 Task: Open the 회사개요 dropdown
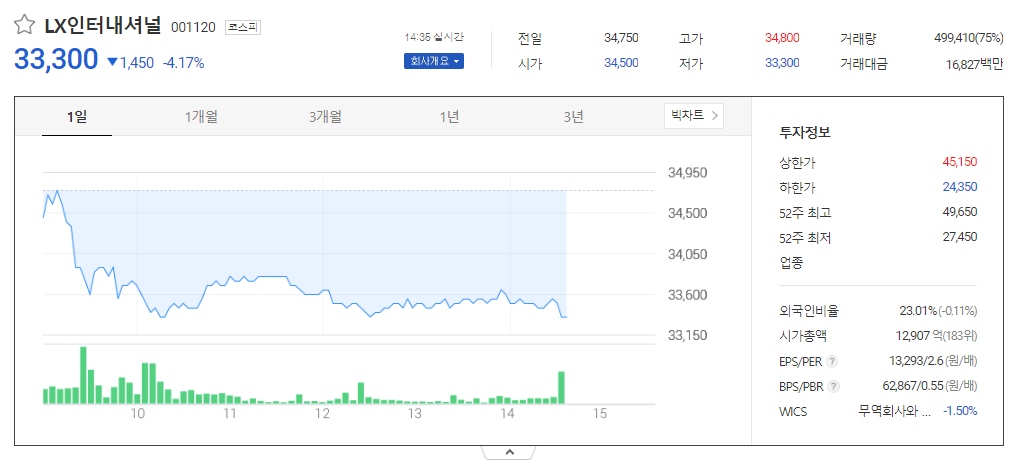point(434,61)
